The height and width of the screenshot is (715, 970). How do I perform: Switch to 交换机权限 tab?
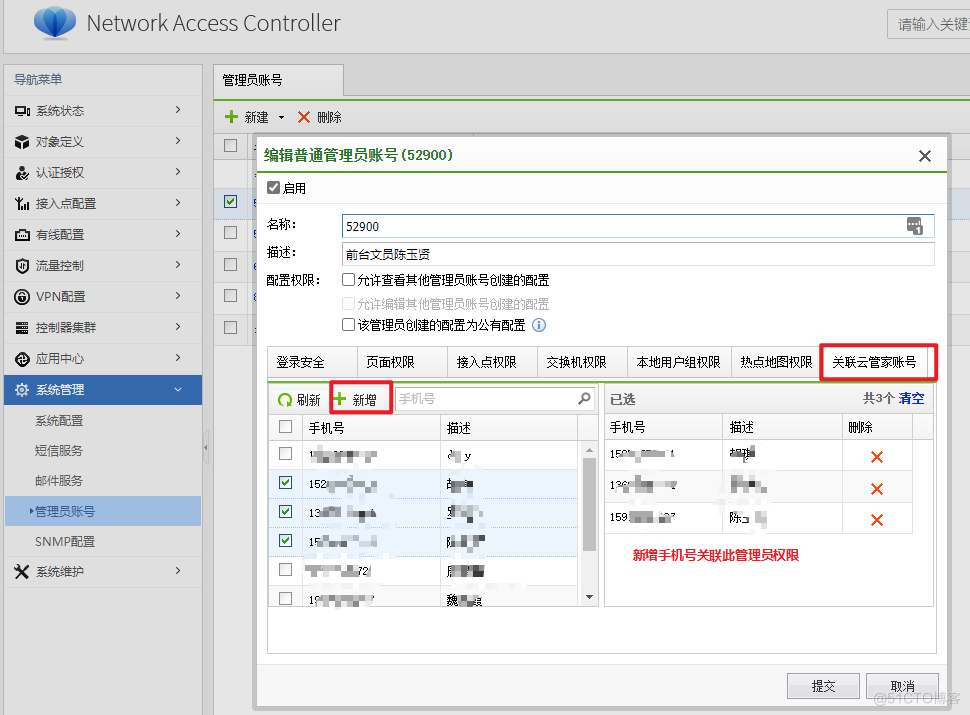[582, 362]
